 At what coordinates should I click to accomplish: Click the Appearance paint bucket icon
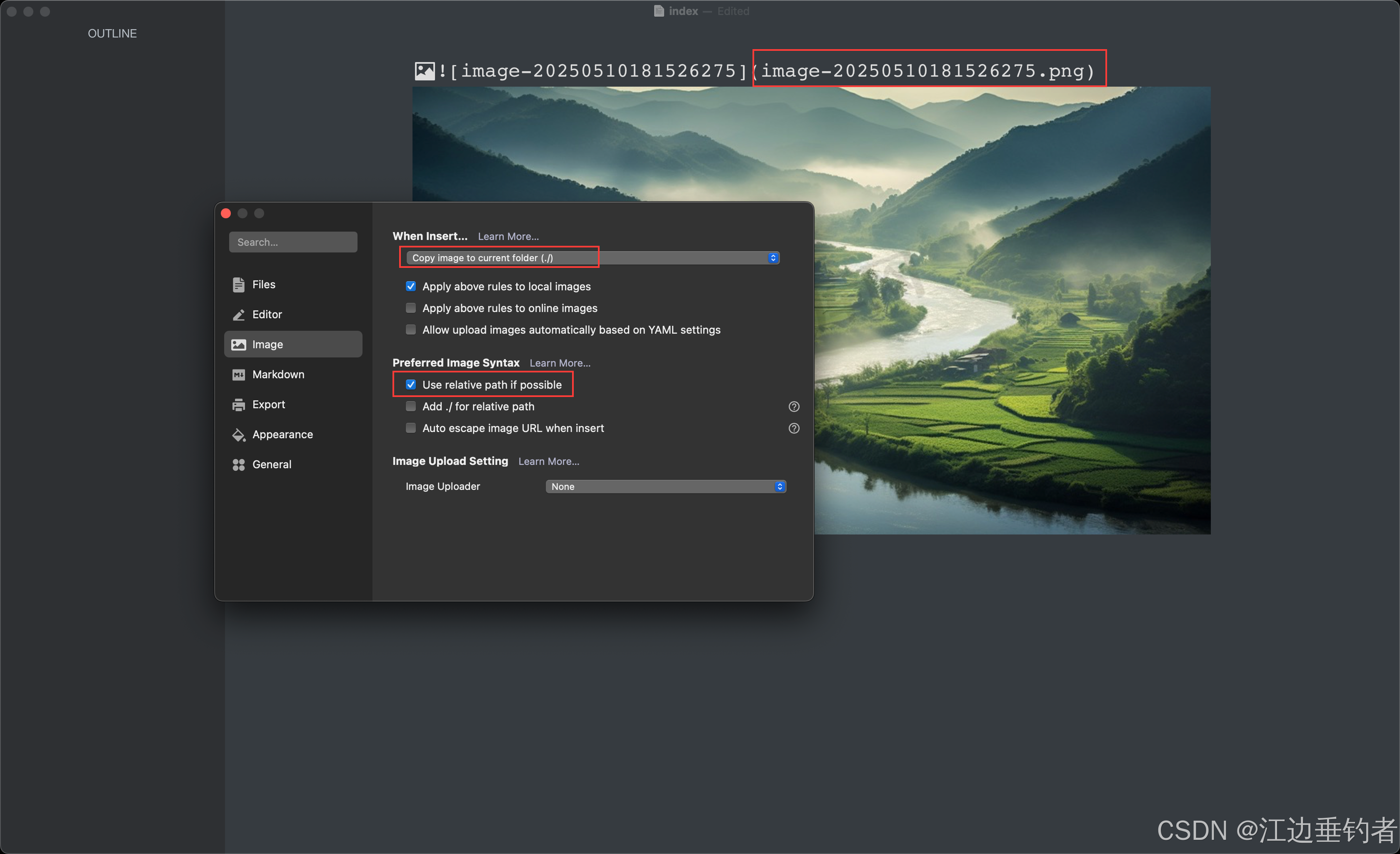(239, 434)
